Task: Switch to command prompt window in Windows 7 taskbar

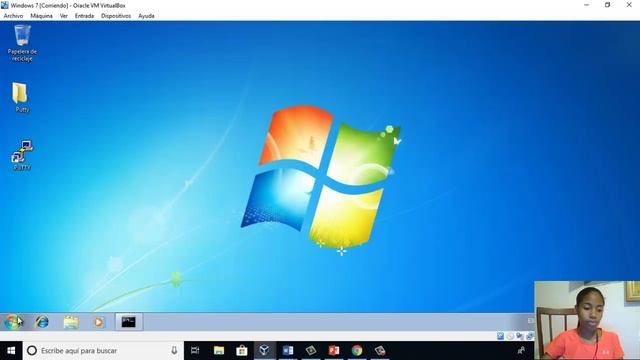Action: click(129, 322)
